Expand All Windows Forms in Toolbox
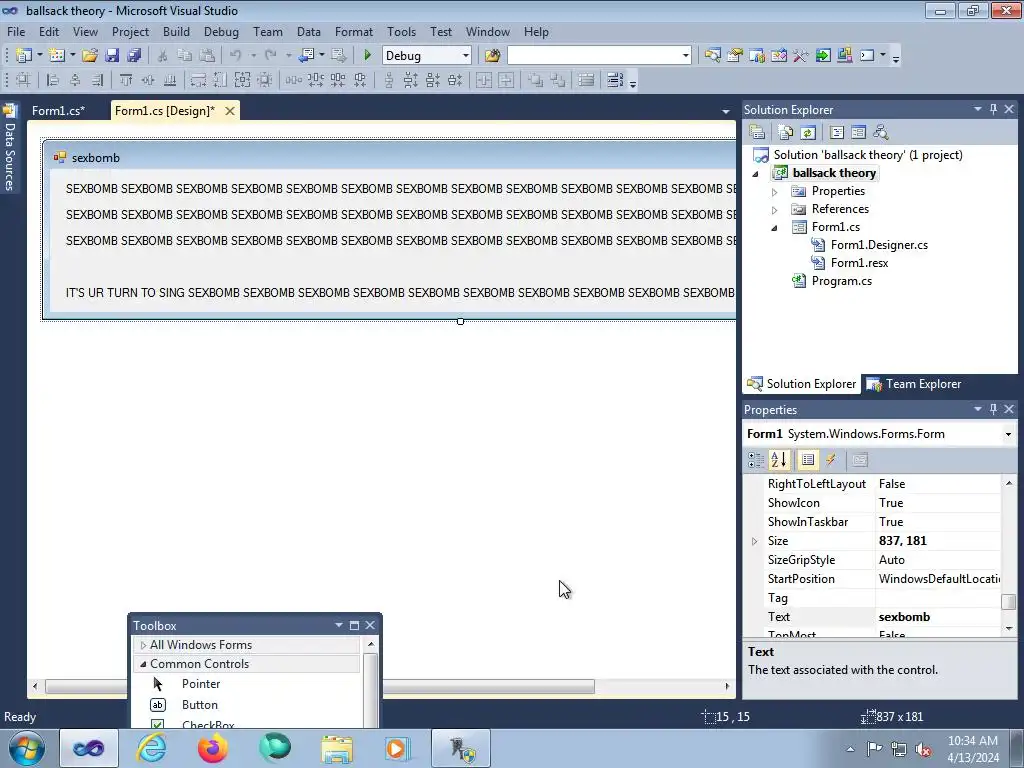 143,645
